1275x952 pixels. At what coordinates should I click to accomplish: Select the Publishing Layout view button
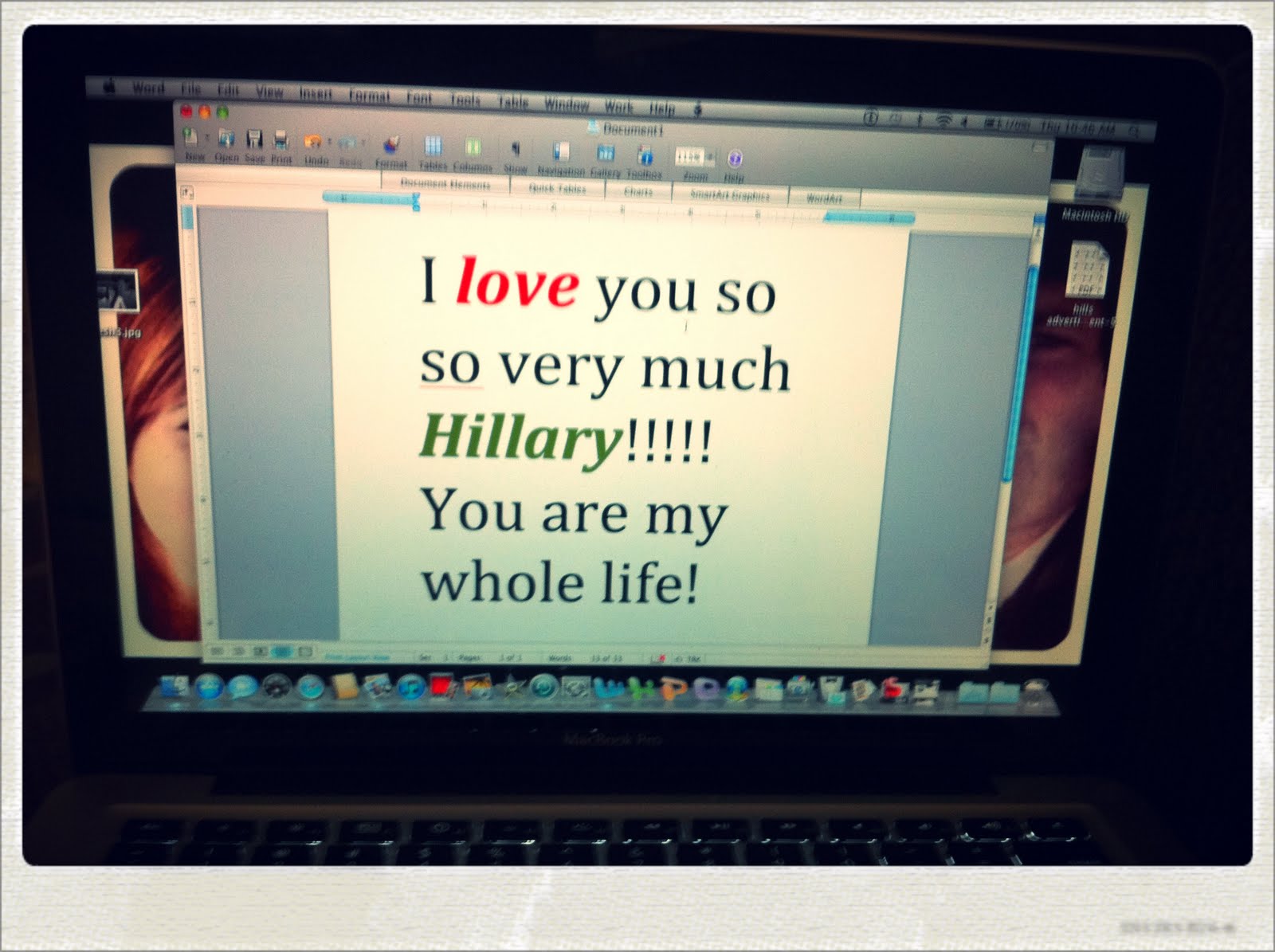260,652
